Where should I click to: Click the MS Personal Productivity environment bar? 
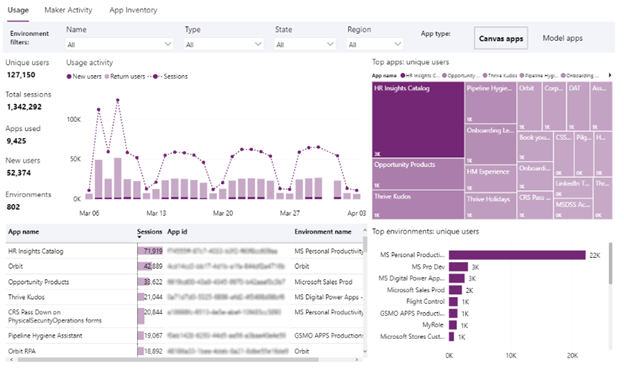[x=517, y=255]
